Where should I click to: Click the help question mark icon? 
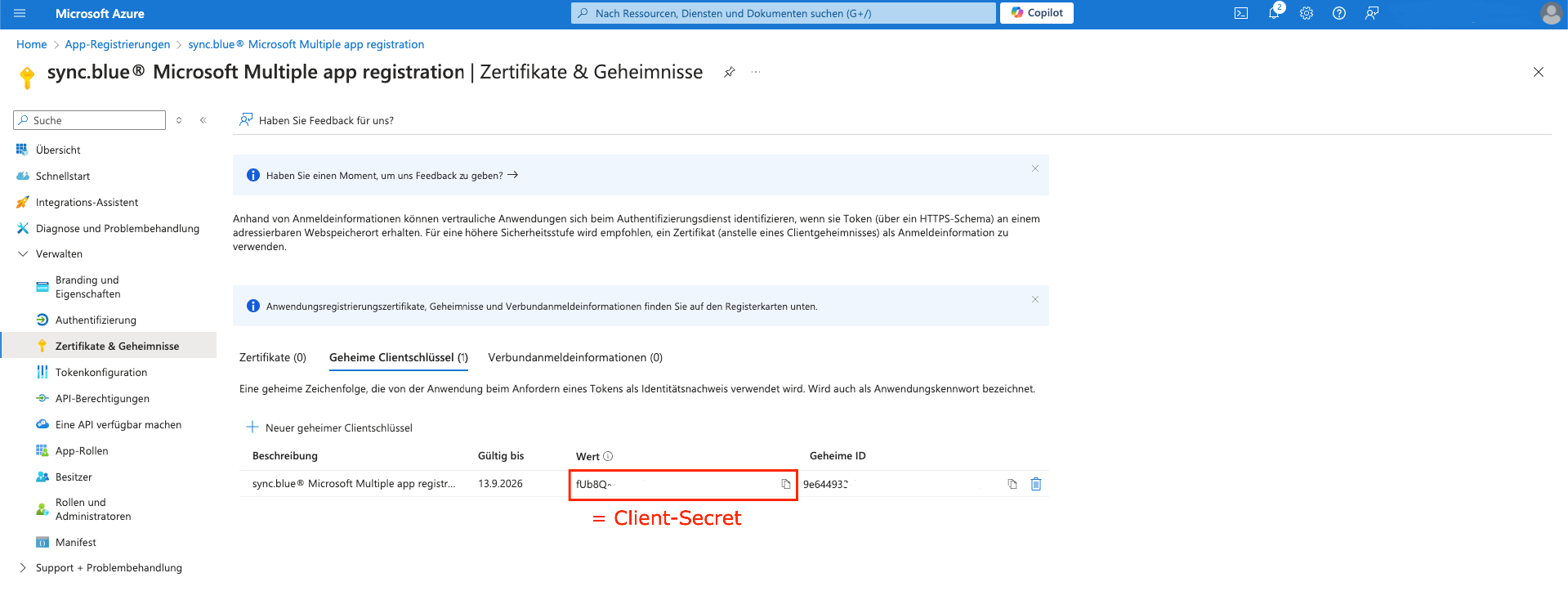tap(1339, 13)
